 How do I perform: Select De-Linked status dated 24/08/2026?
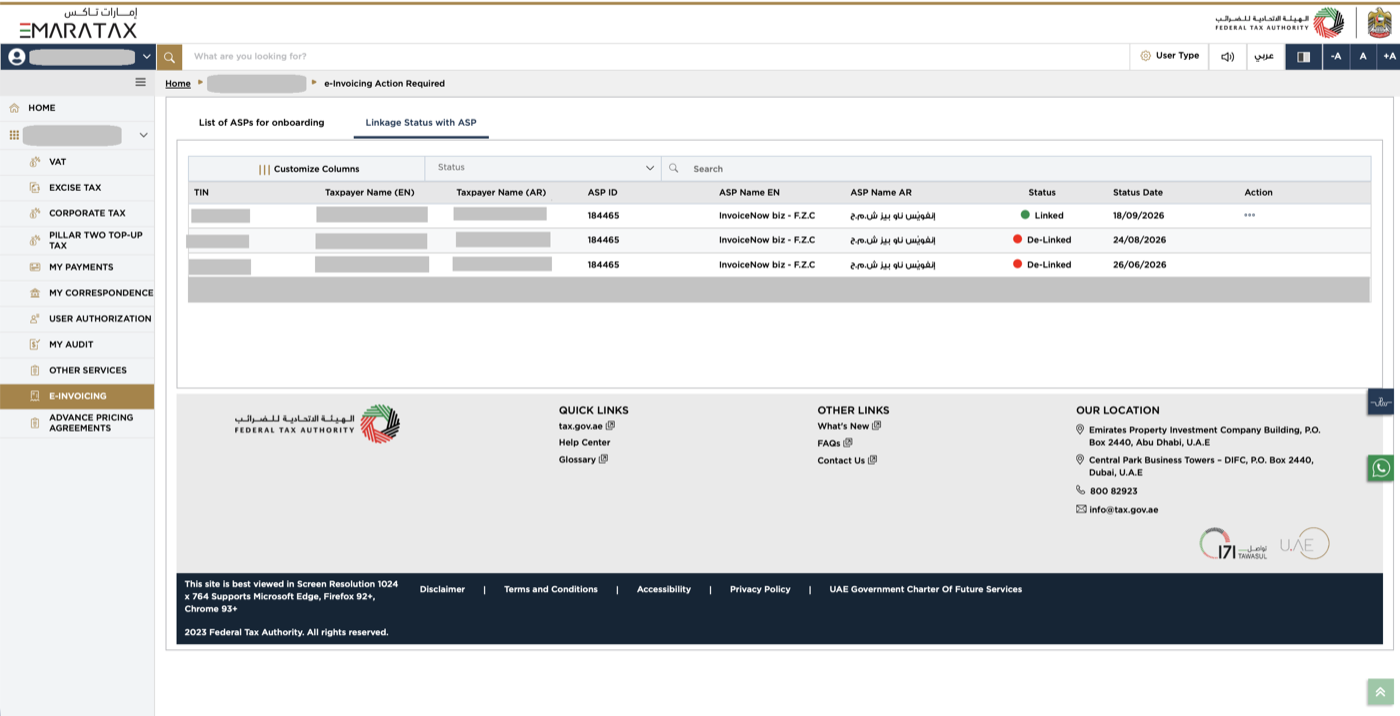pos(1042,240)
